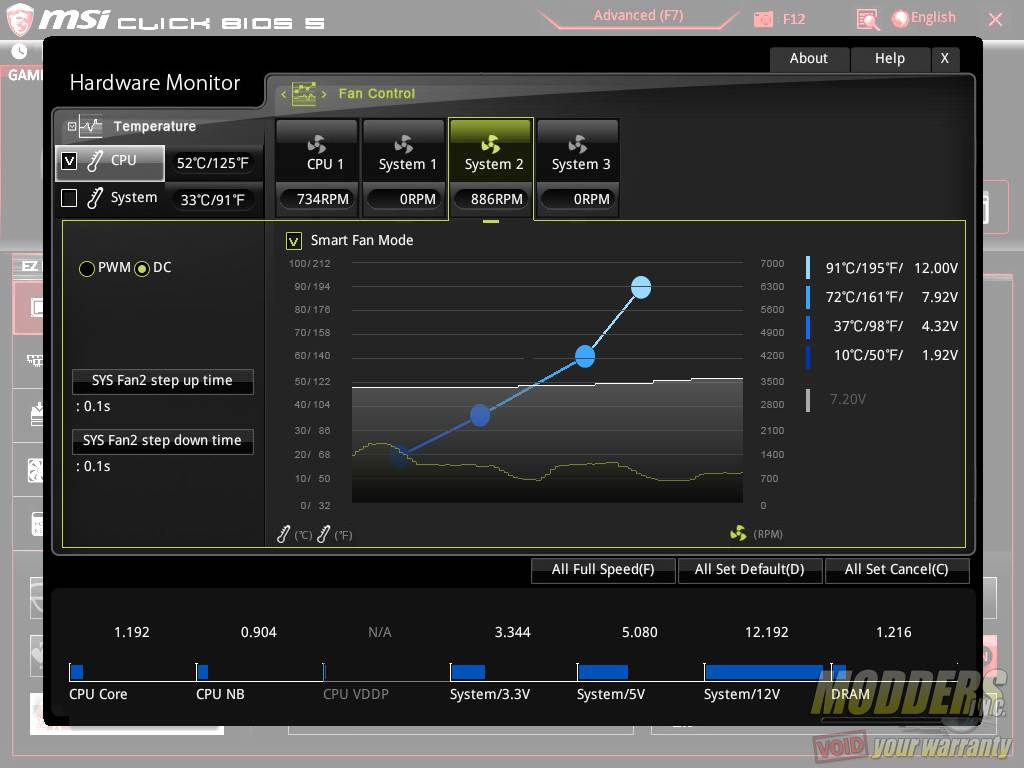The height and width of the screenshot is (768, 1024).
Task: Enable the CPU temperature checkbox
Action: pyautogui.click(x=69, y=161)
